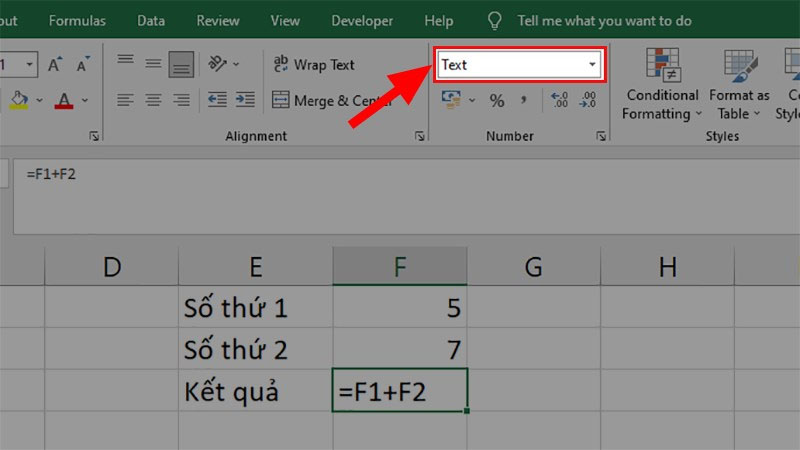The height and width of the screenshot is (450, 800).
Task: Click the Percent Style icon
Action: coord(496,100)
